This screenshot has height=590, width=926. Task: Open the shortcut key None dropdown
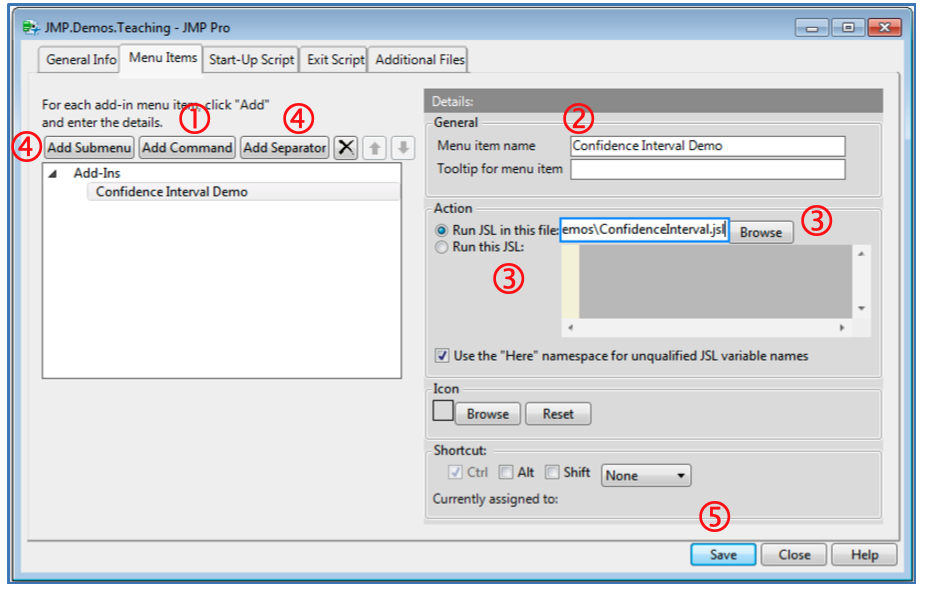coord(645,474)
